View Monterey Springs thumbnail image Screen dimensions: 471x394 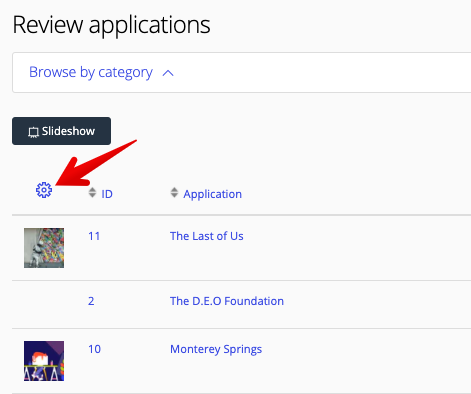(44, 361)
